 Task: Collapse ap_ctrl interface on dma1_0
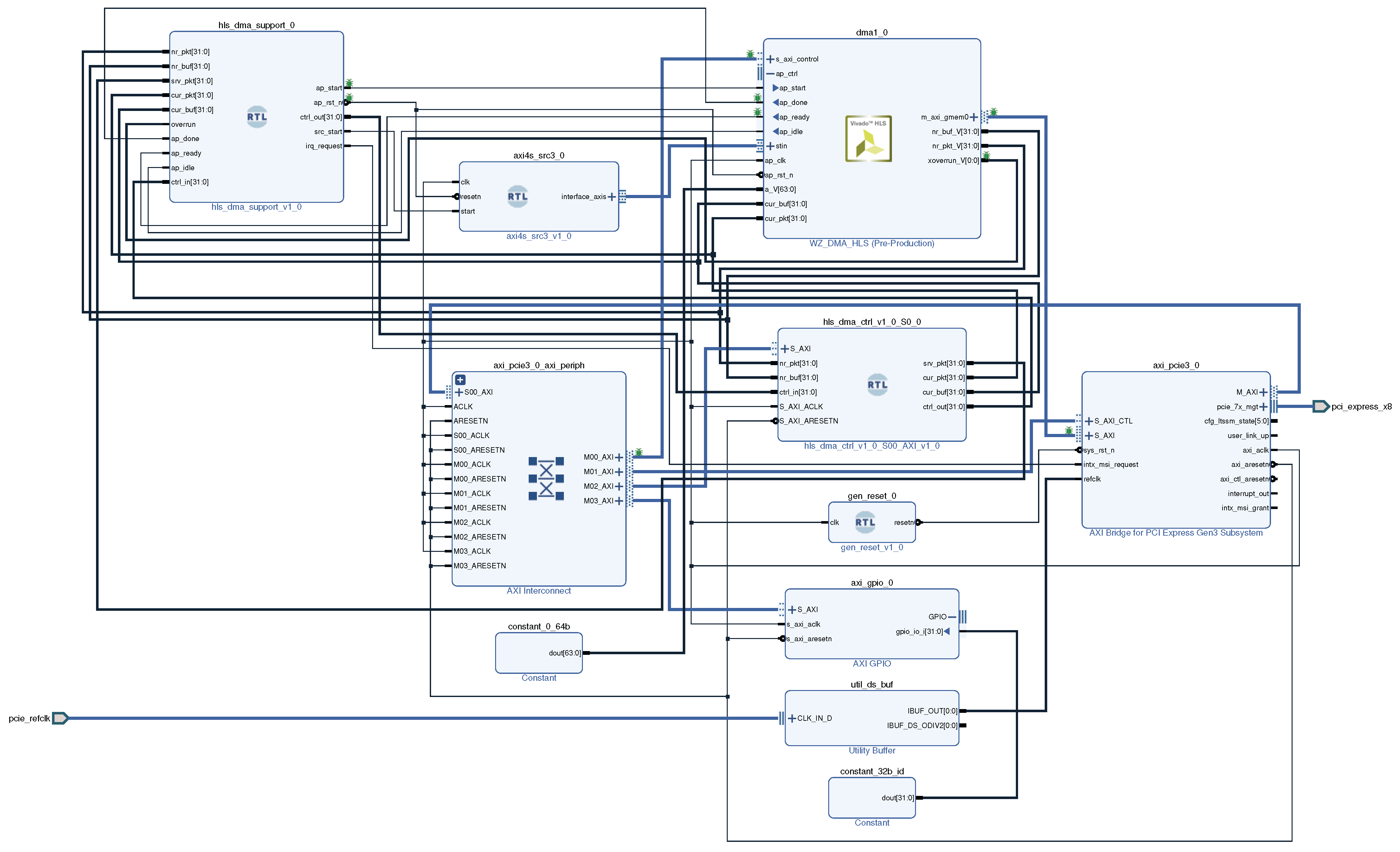point(770,74)
